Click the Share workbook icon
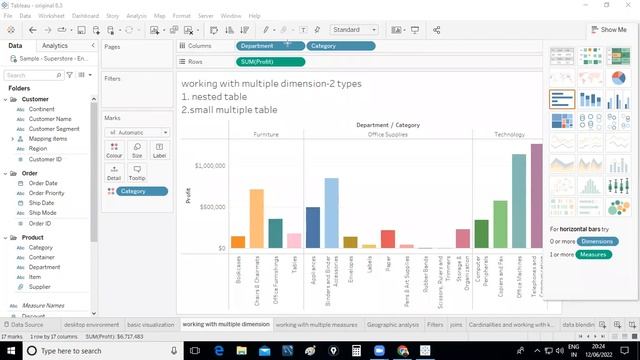Viewport: 640px width, 360px height. [436, 30]
